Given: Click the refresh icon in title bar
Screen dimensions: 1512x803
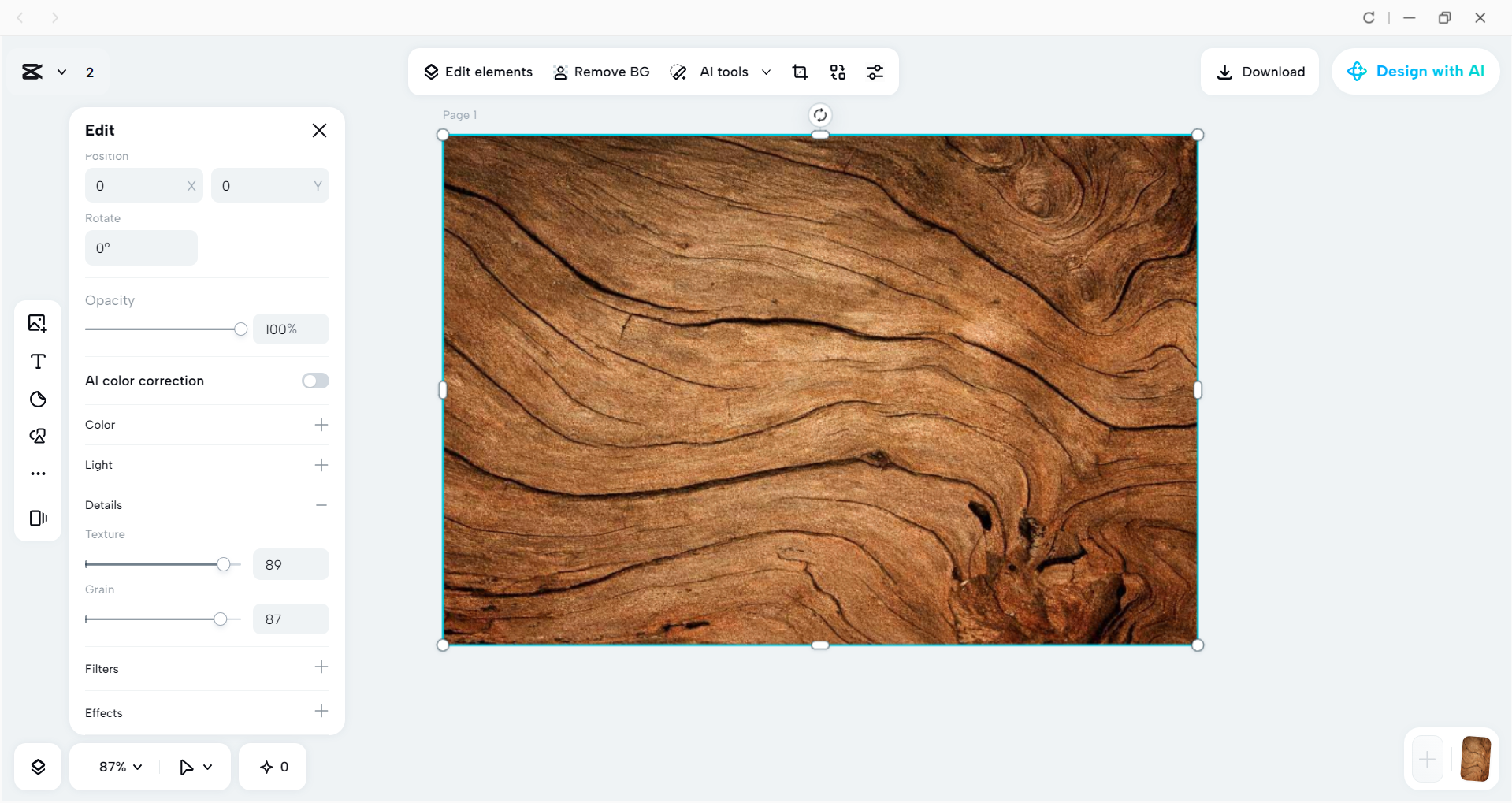Looking at the screenshot, I should [x=1369, y=17].
